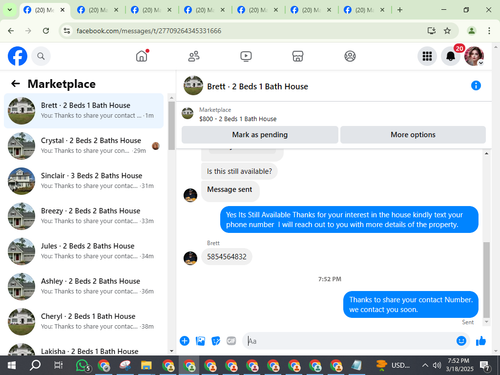
Task: Choose a sticker using the sticker icon
Action: [216, 341]
